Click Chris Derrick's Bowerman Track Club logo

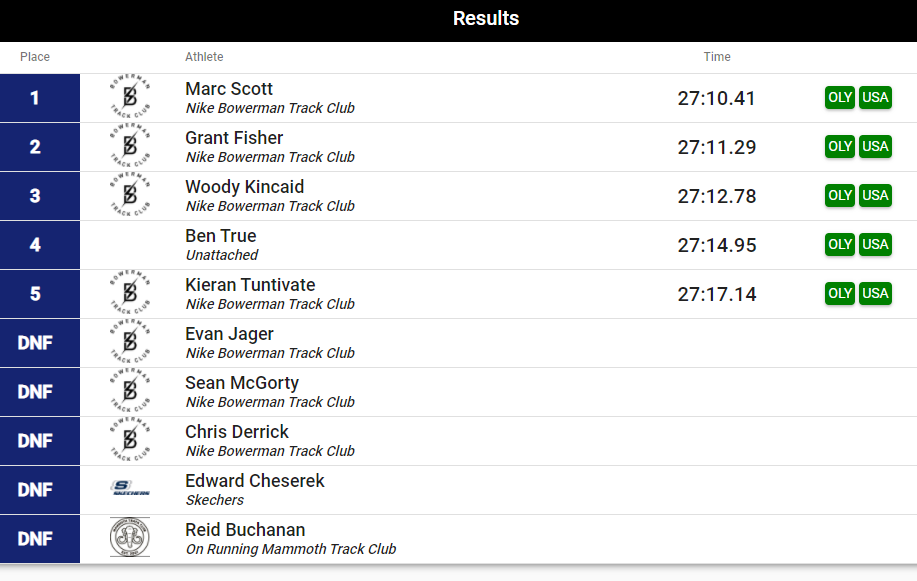pos(130,441)
